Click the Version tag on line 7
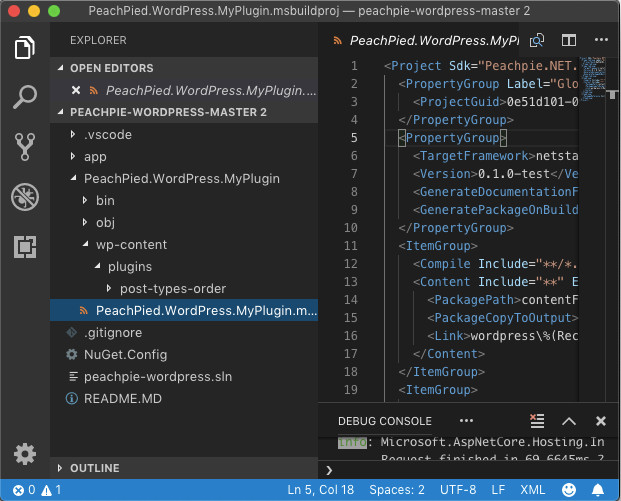This screenshot has width=621, height=501. tap(445, 173)
